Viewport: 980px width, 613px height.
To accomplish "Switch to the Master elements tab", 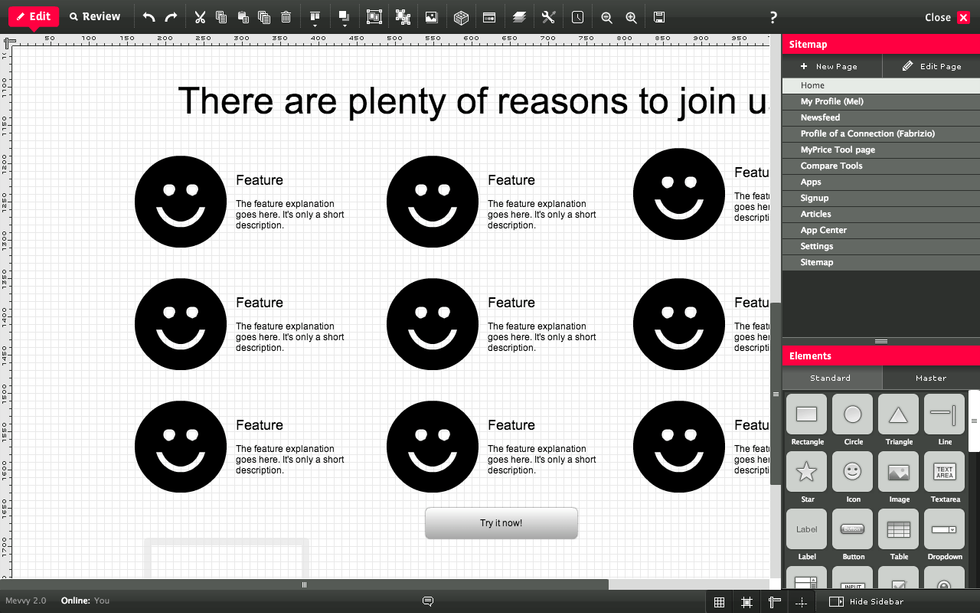I will click(930, 378).
